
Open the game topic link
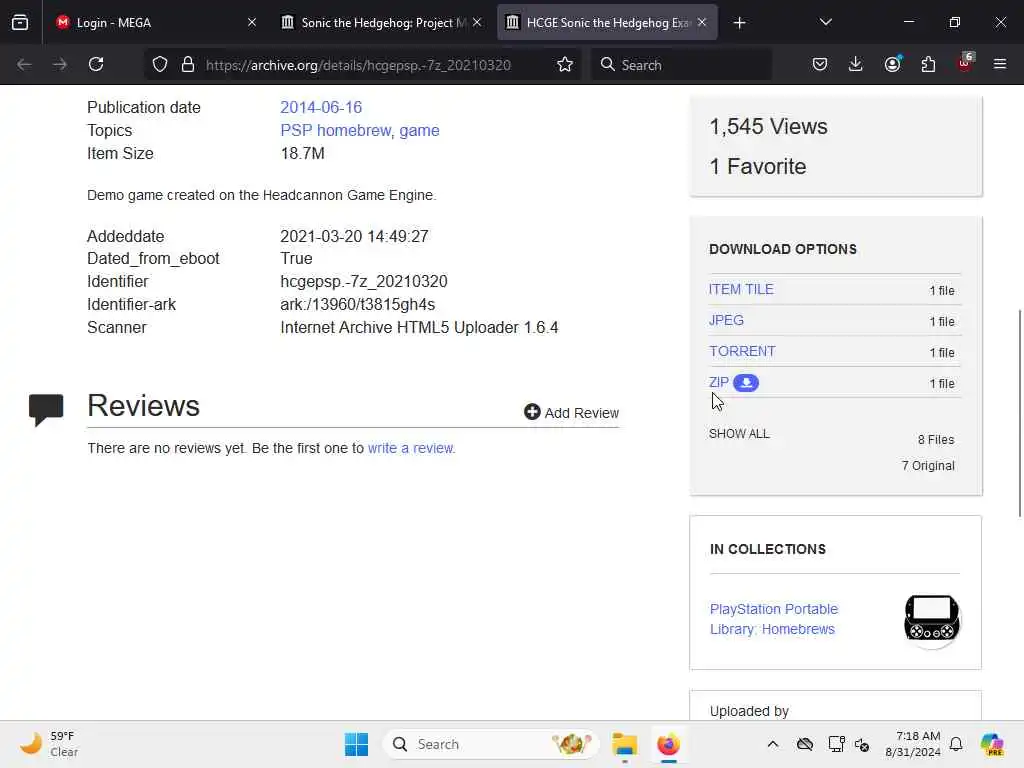click(419, 131)
